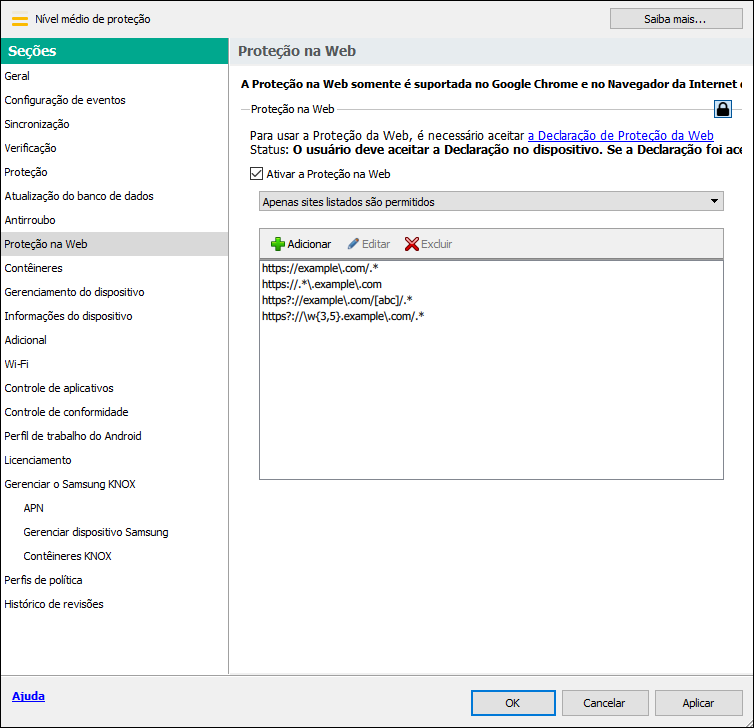Select Perfil de trabalho do Android
754x728 pixels.
point(114,437)
